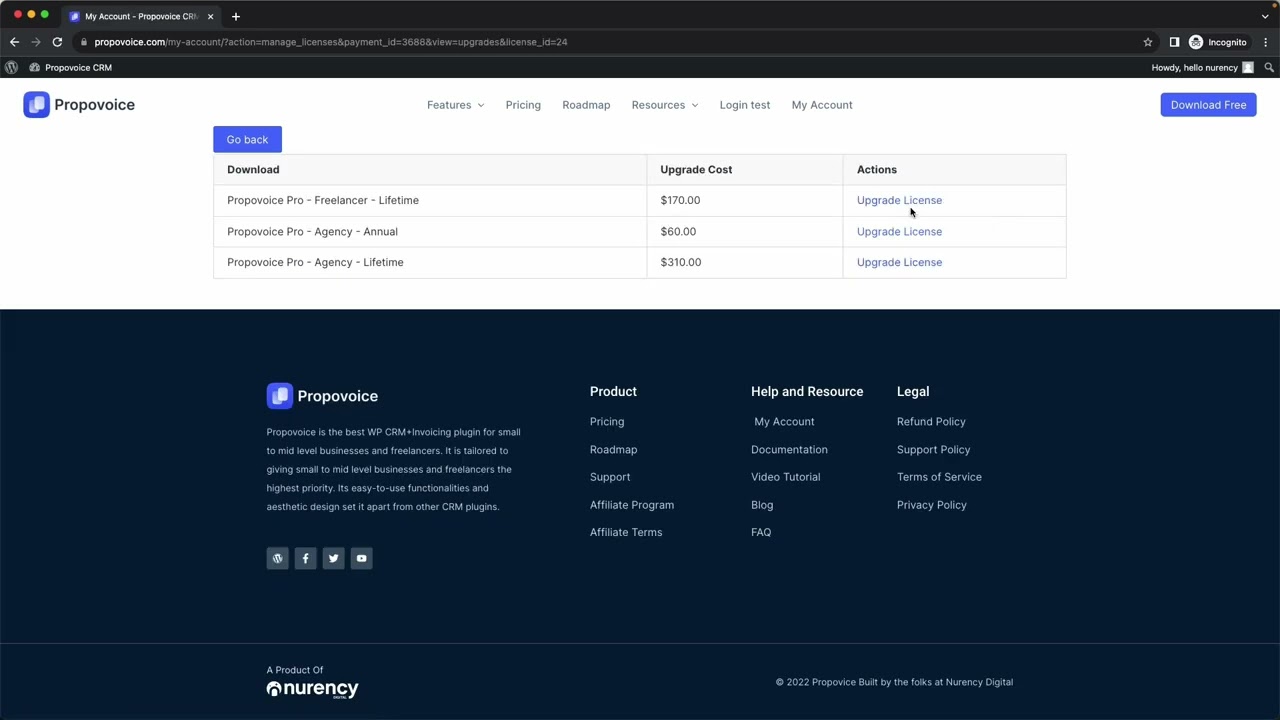
Task: Open the Video Tutorial link
Action: [785, 477]
